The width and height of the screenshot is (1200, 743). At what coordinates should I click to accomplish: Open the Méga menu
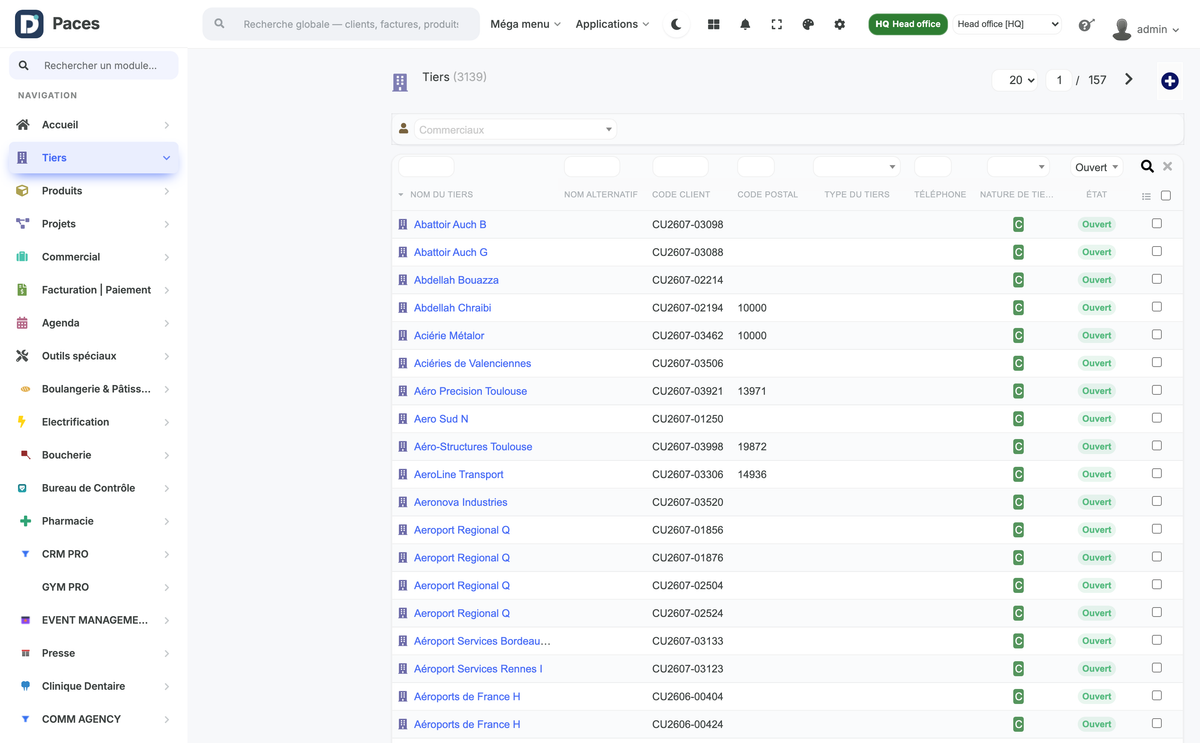(525, 24)
